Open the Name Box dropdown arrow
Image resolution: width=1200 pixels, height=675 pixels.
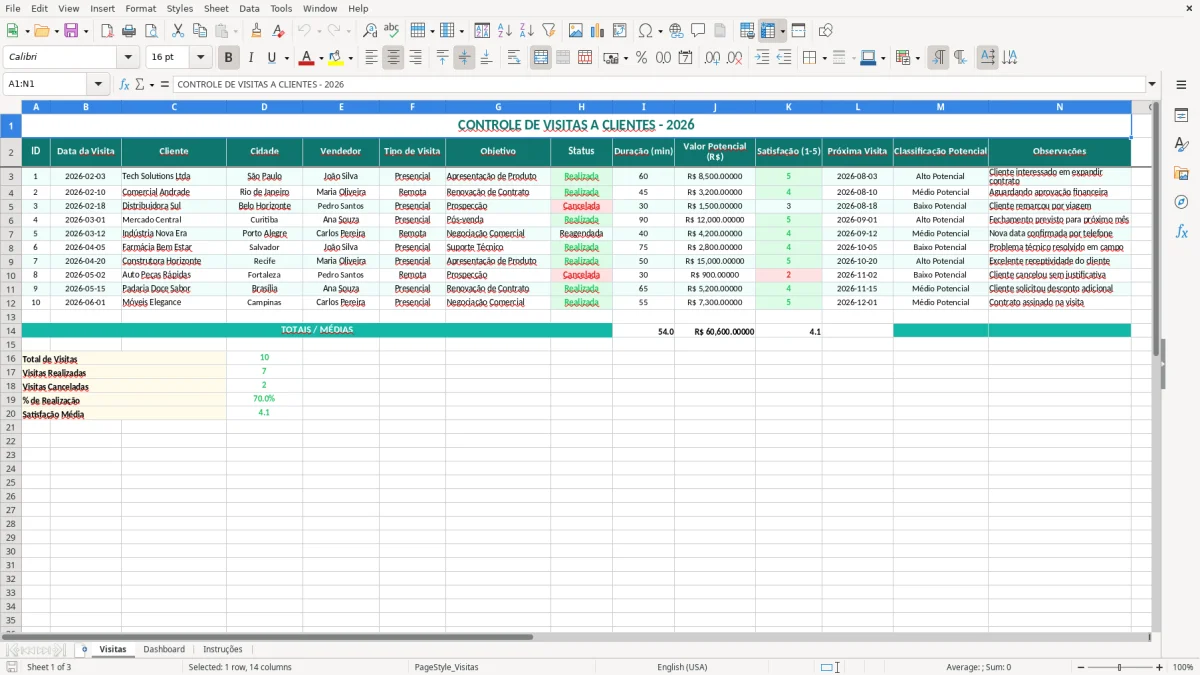click(x=98, y=84)
